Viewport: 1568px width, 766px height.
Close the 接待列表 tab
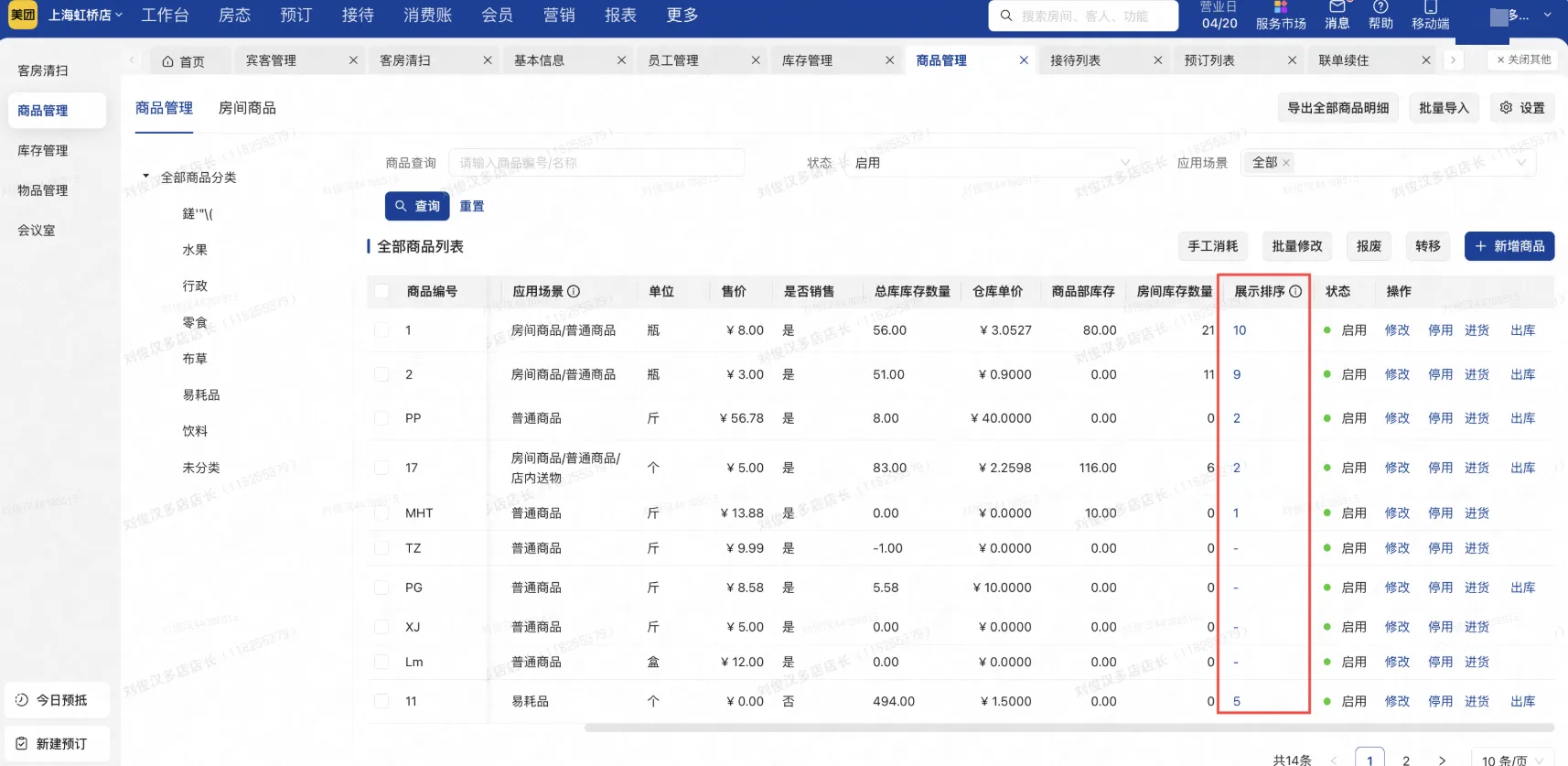click(x=1157, y=60)
